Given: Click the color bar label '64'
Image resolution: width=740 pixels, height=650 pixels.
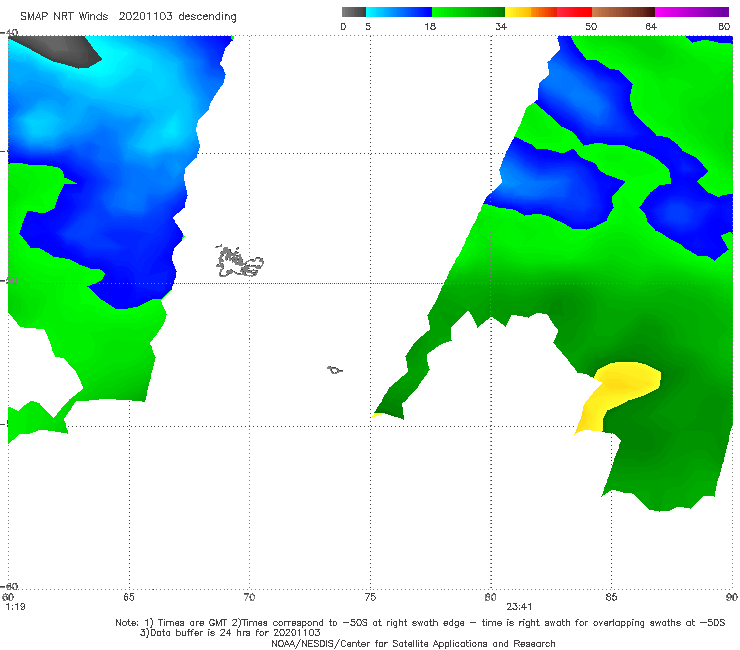Looking at the screenshot, I should pyautogui.click(x=651, y=27).
